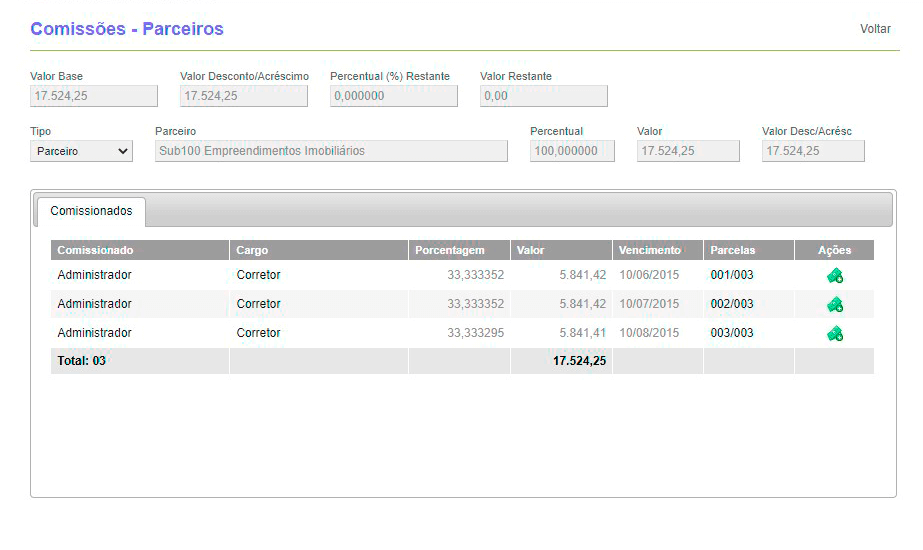Click the Voltar link
Screen dimensions: 923x550
875,29
